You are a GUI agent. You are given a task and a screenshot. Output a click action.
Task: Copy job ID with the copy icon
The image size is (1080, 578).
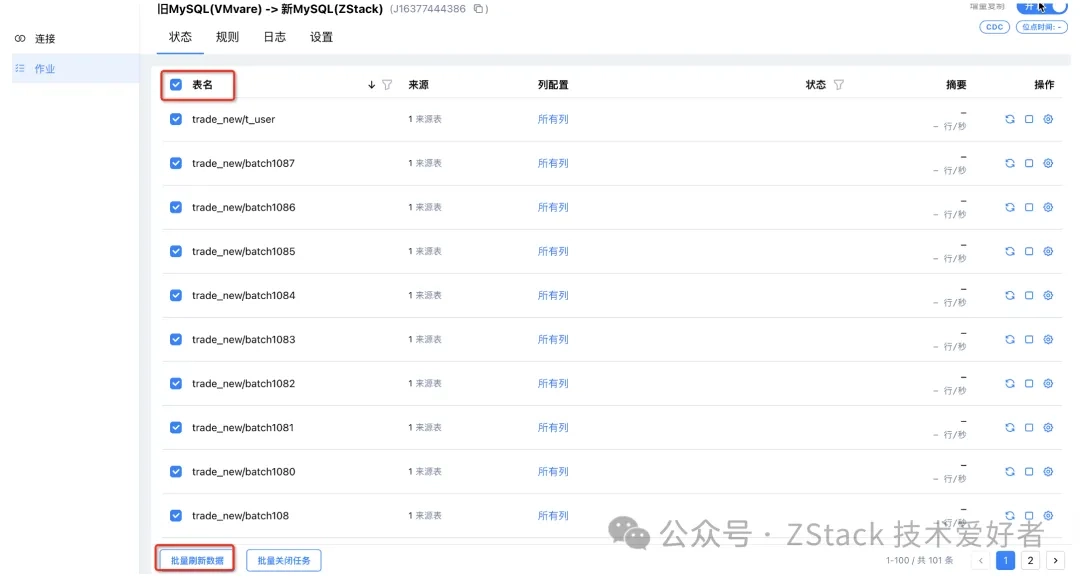[479, 9]
